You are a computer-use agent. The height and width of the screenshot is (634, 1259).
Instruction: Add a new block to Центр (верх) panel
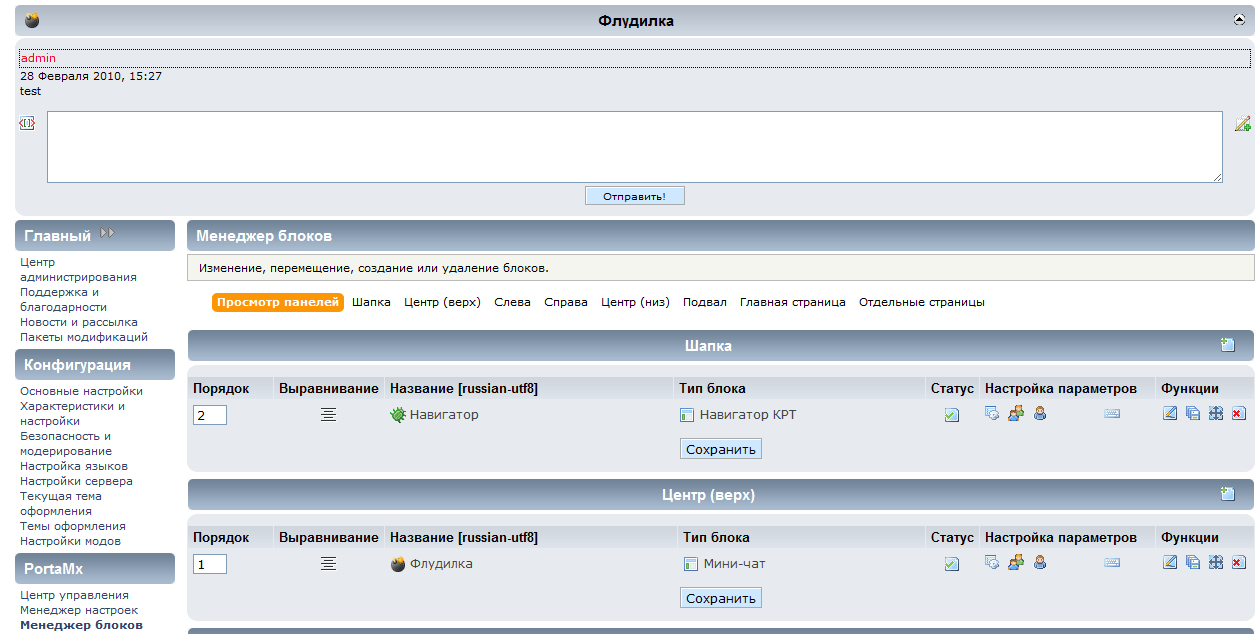coord(1227,494)
